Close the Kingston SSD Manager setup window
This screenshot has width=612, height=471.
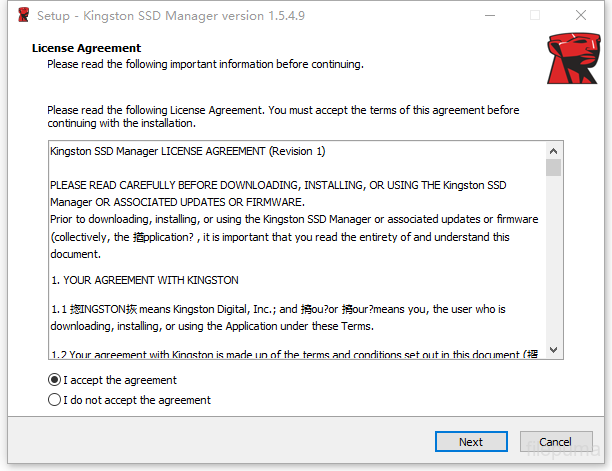(x=581, y=16)
